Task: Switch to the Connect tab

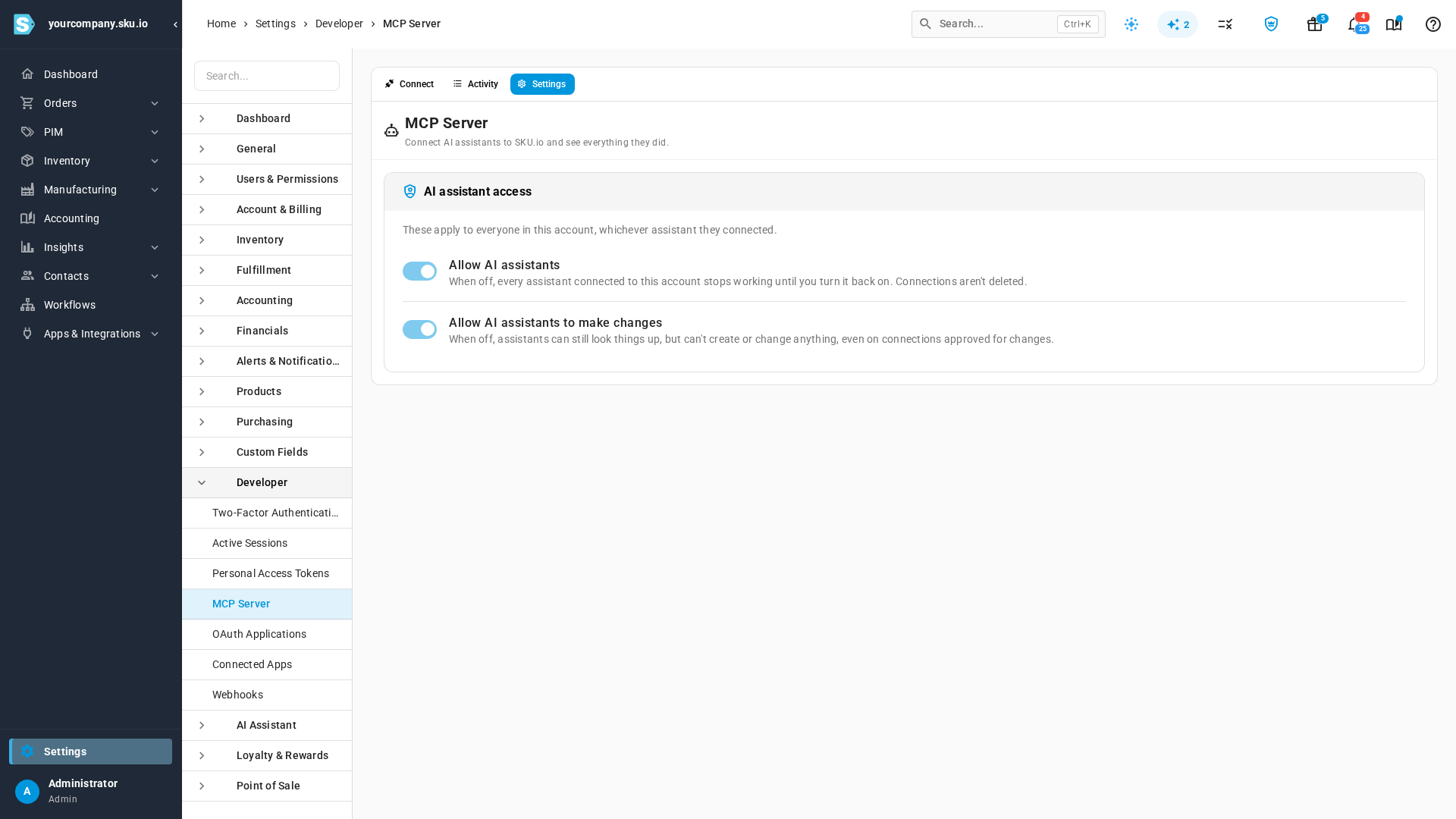Action: [x=409, y=84]
